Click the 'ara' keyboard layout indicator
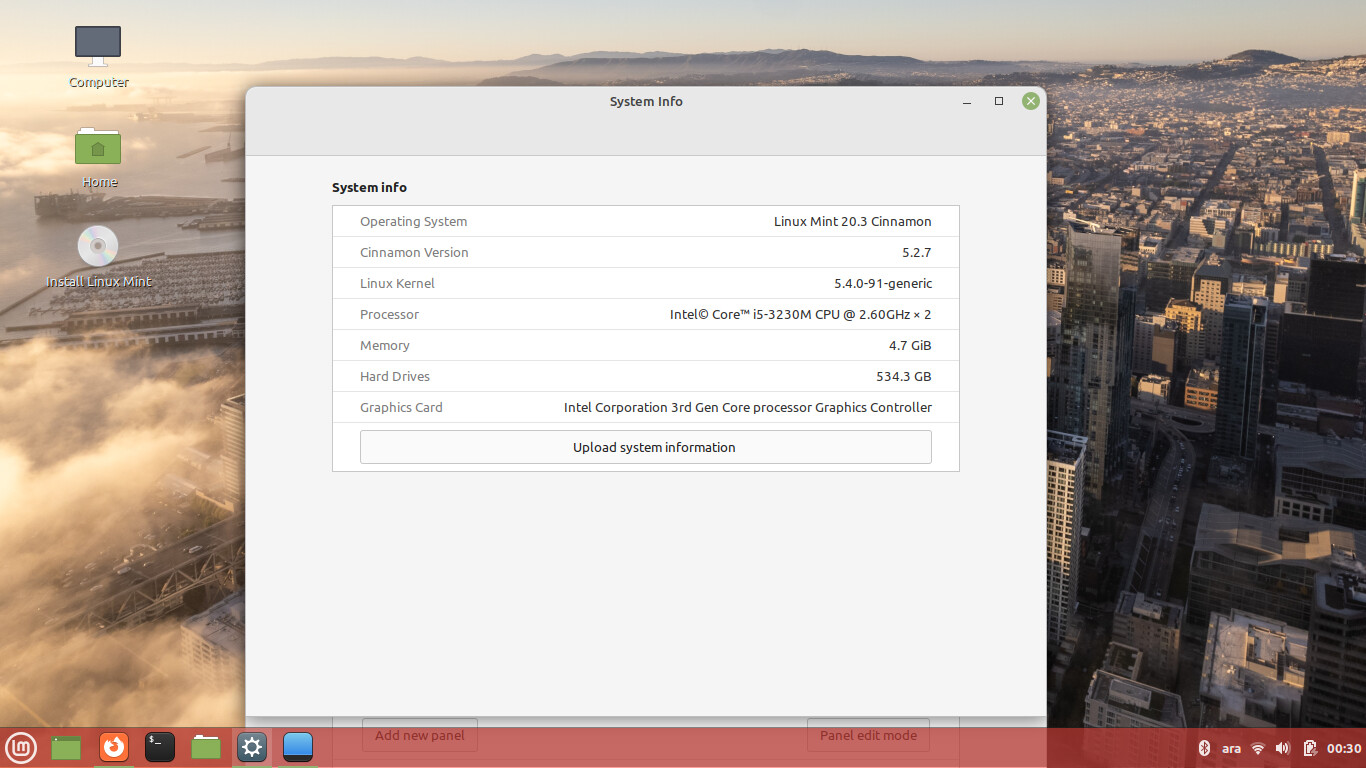The height and width of the screenshot is (768, 1366). (1231, 748)
